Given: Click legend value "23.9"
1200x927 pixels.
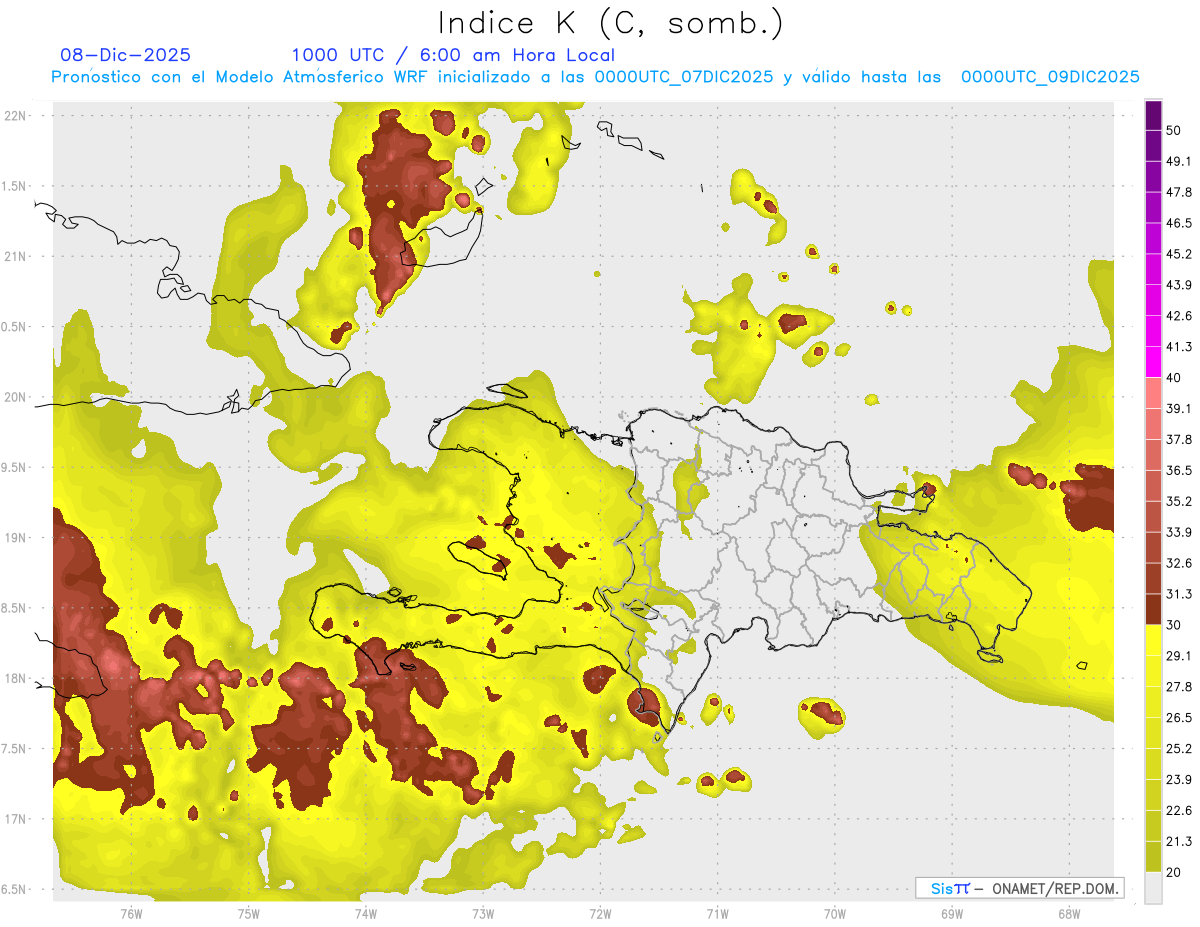Looking at the screenshot, I should tap(1179, 780).
